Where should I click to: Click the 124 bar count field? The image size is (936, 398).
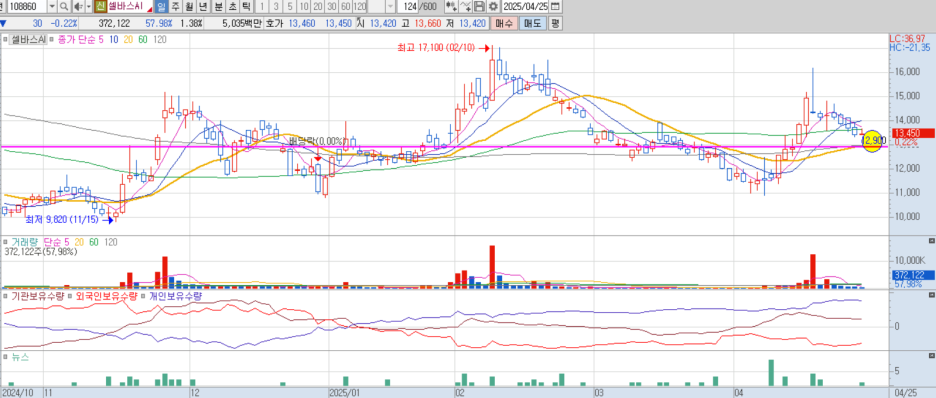pos(408,7)
